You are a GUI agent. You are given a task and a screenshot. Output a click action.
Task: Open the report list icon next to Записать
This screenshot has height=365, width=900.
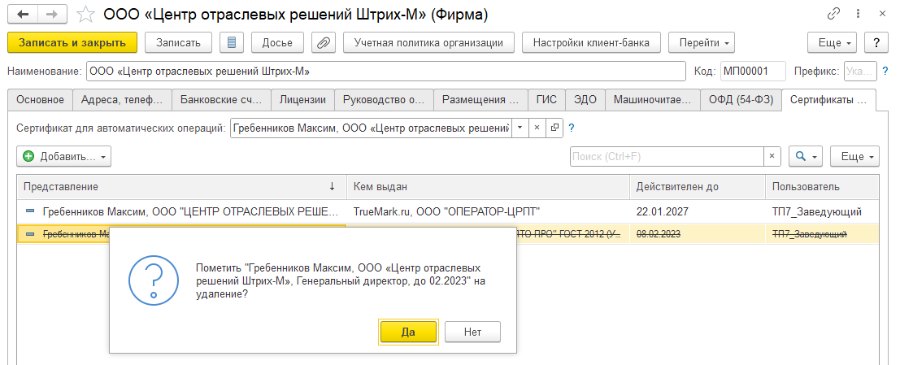point(232,42)
